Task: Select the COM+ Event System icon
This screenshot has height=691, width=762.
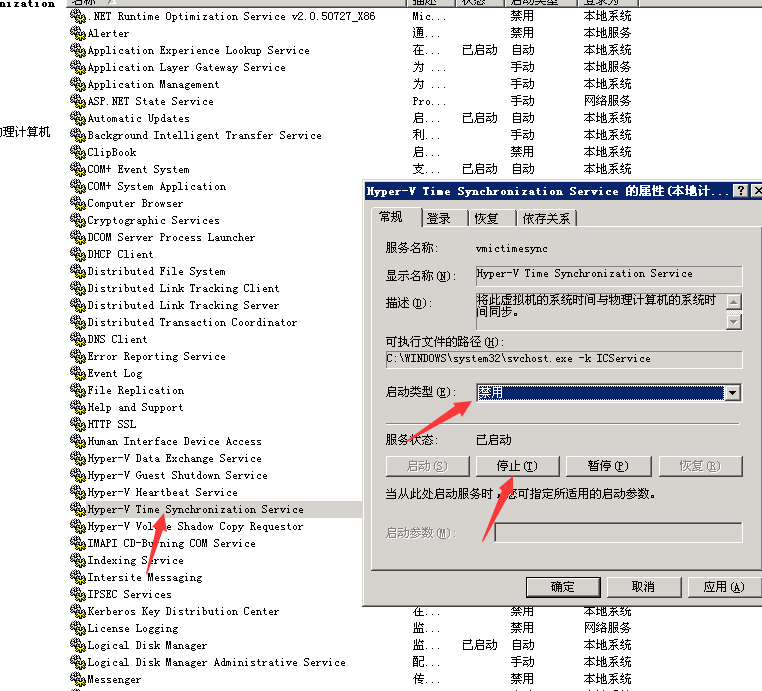Action: [78, 169]
